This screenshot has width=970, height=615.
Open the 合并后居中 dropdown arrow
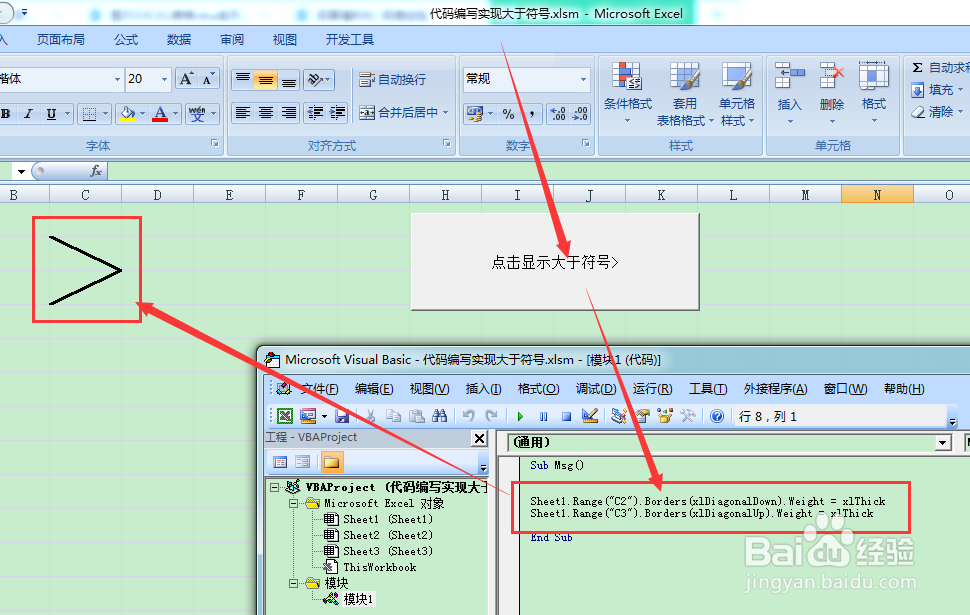pyautogui.click(x=445, y=113)
